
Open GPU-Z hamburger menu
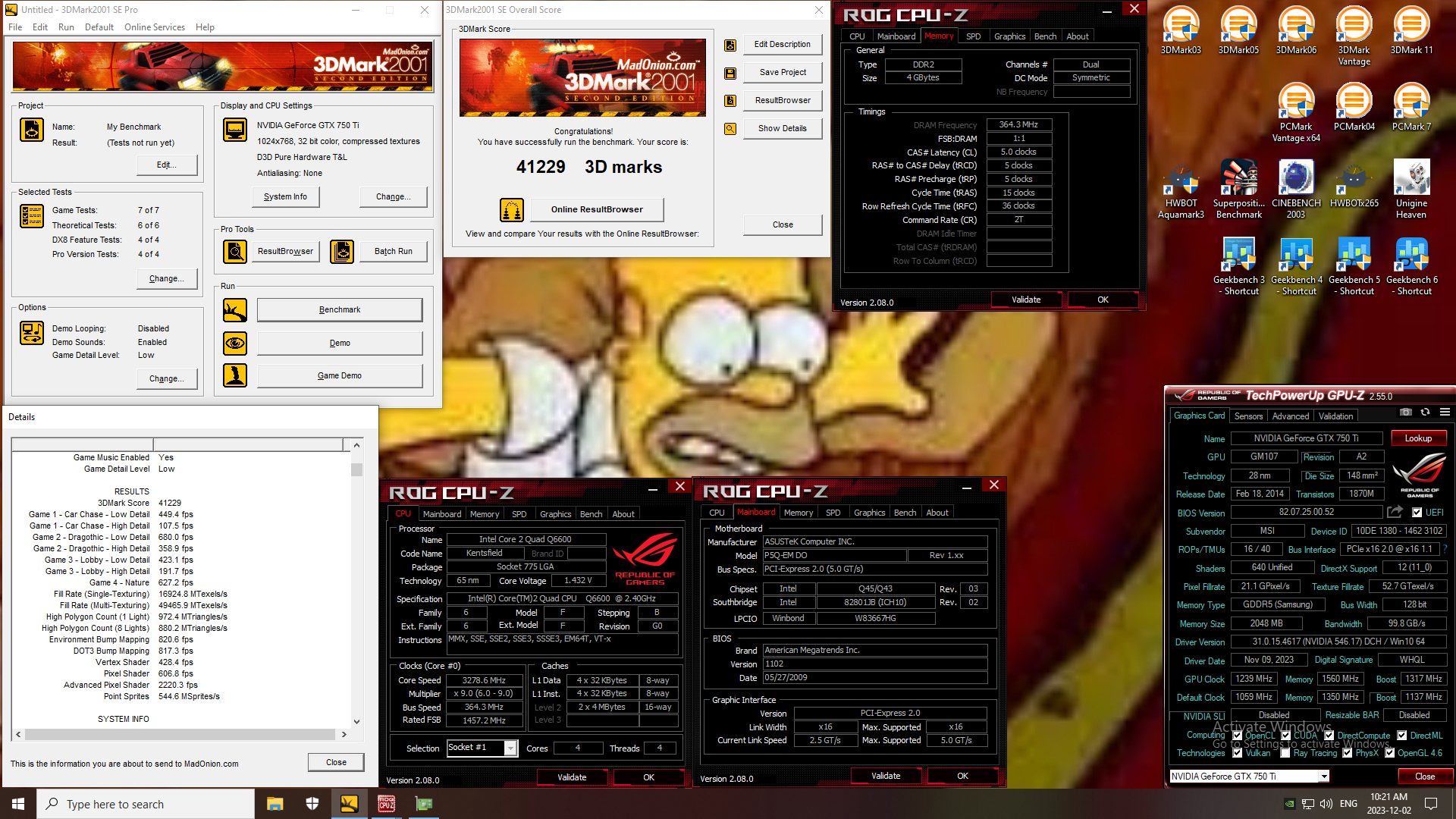click(1445, 412)
